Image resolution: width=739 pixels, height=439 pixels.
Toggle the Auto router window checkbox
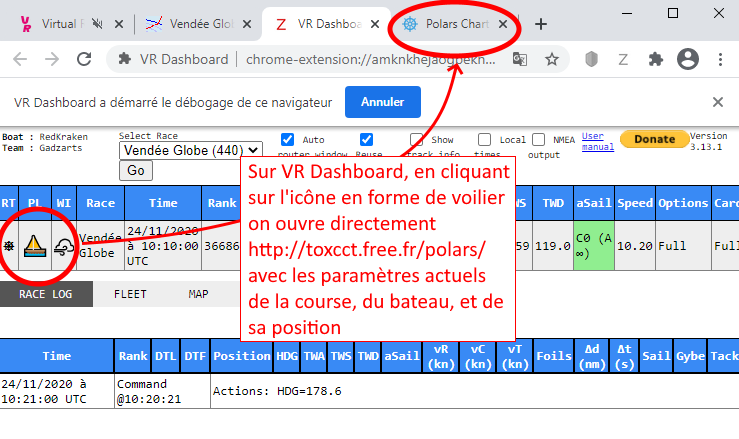[288, 140]
